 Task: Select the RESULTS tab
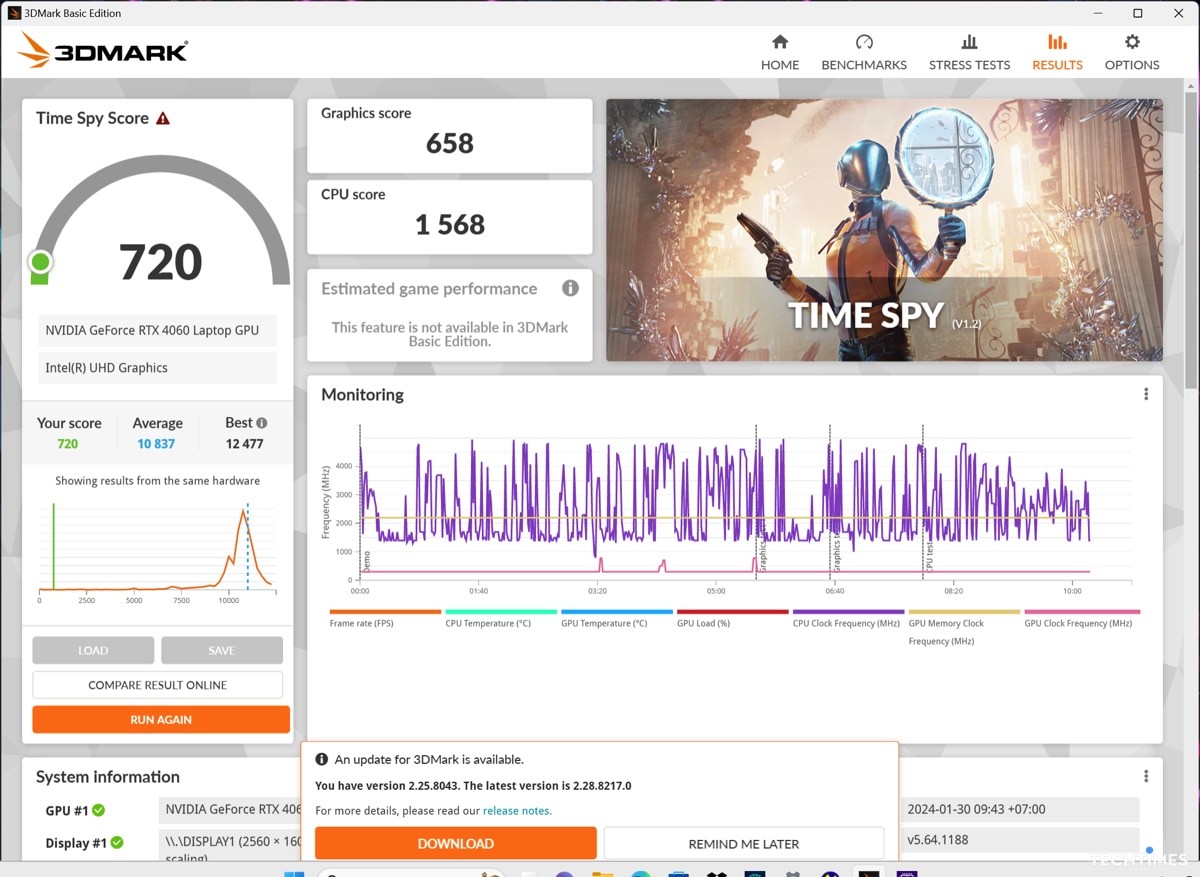coord(1057,52)
